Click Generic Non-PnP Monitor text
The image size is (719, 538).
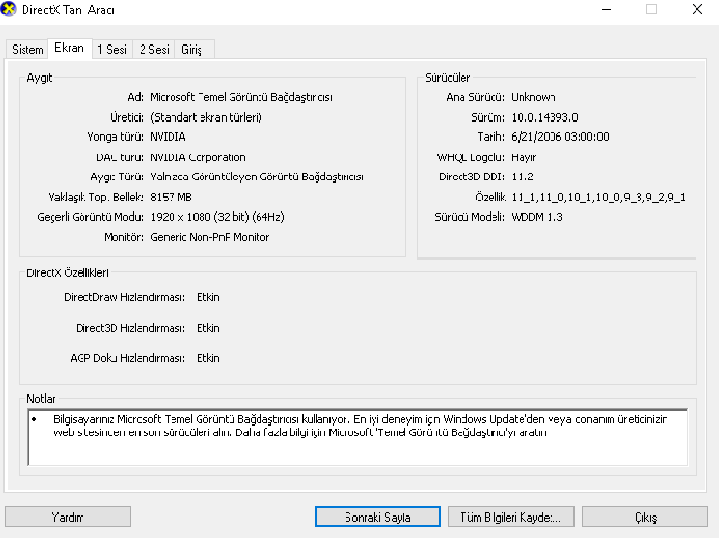point(210,237)
